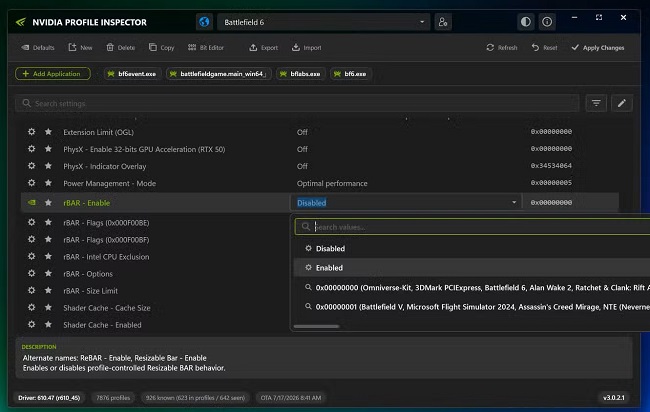Click the 7876 profiles status badge
650x412 pixels.
(113, 397)
